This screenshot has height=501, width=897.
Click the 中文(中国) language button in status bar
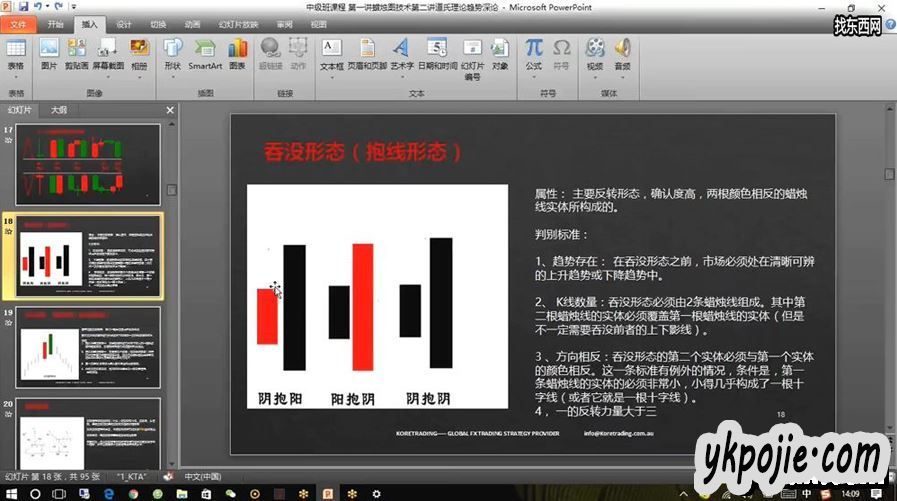202,477
